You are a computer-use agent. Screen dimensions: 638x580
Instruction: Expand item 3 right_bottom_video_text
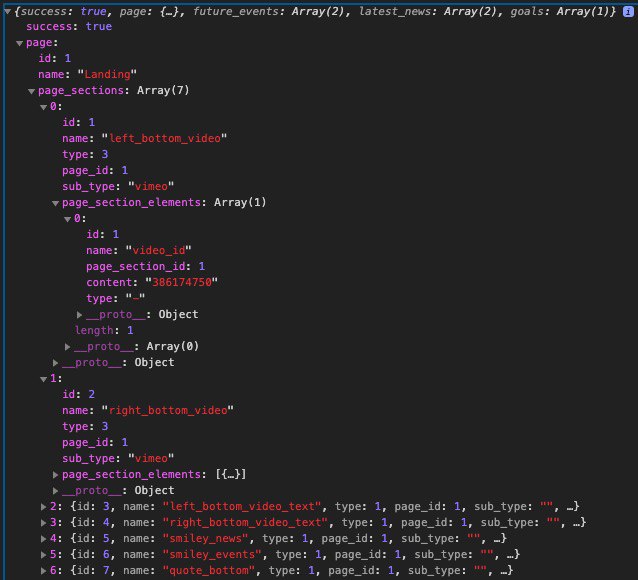[44, 523]
